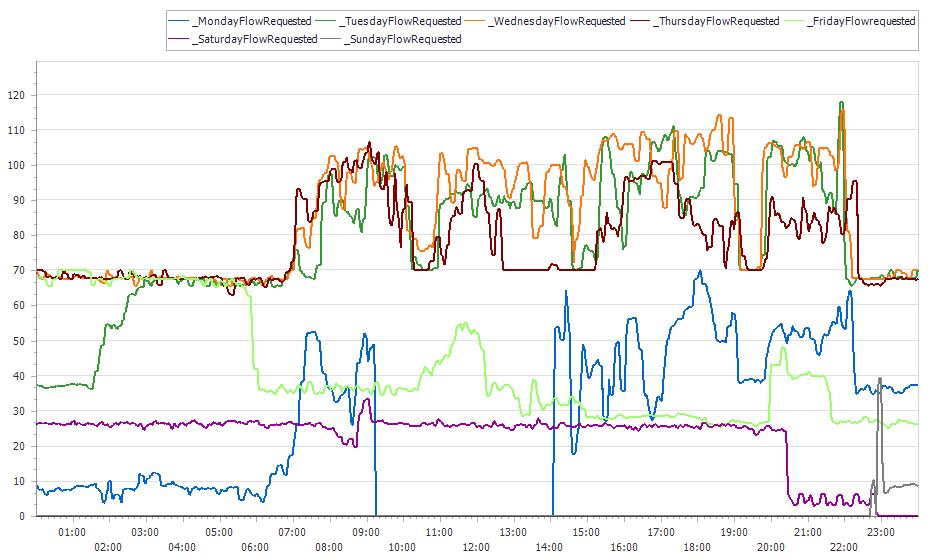Image resolution: width=928 pixels, height=559 pixels.
Task: Click the 100 y-axis label
Action: click(17, 165)
